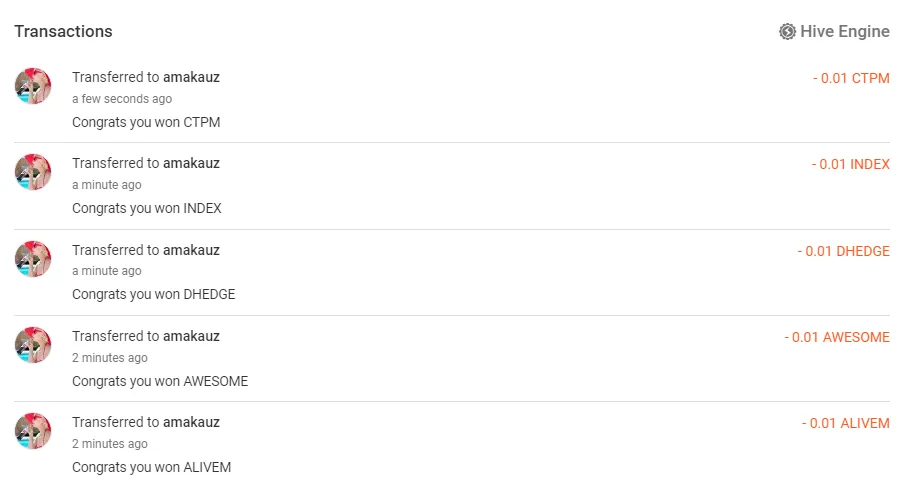The width and height of the screenshot is (905, 488).
Task: Open amakauz link in DHEDGE transfer
Action: 191,250
